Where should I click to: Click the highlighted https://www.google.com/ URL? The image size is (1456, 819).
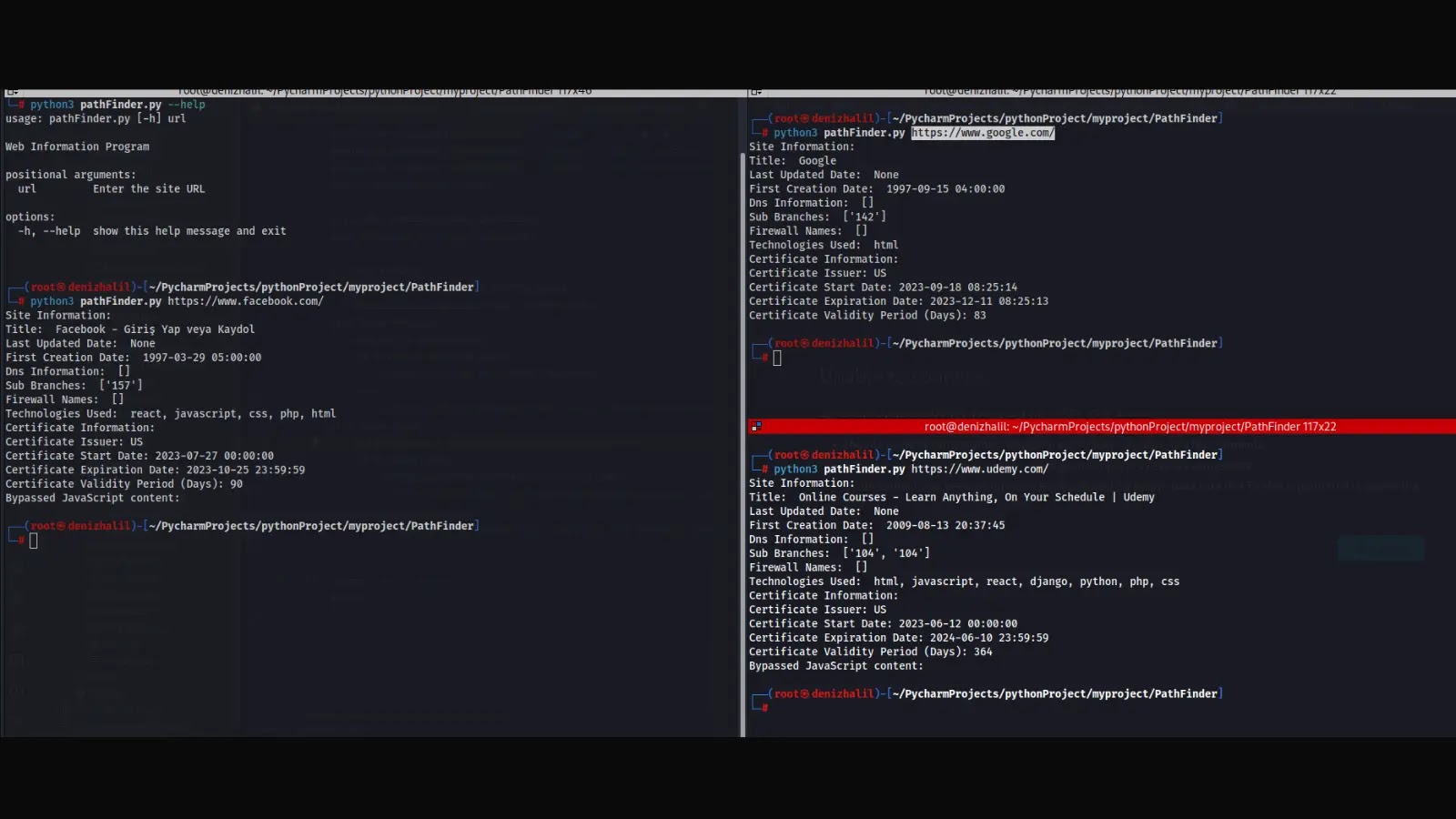click(983, 133)
